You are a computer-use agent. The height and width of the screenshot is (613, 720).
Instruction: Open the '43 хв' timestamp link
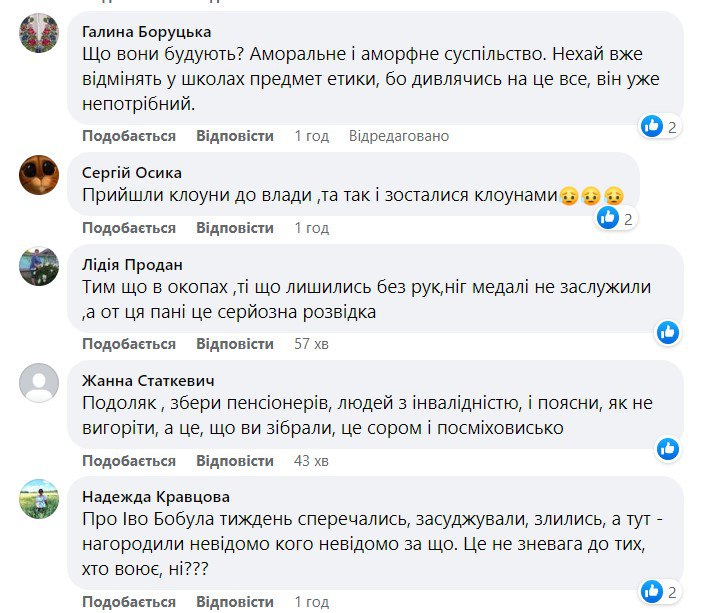pyautogui.click(x=311, y=461)
